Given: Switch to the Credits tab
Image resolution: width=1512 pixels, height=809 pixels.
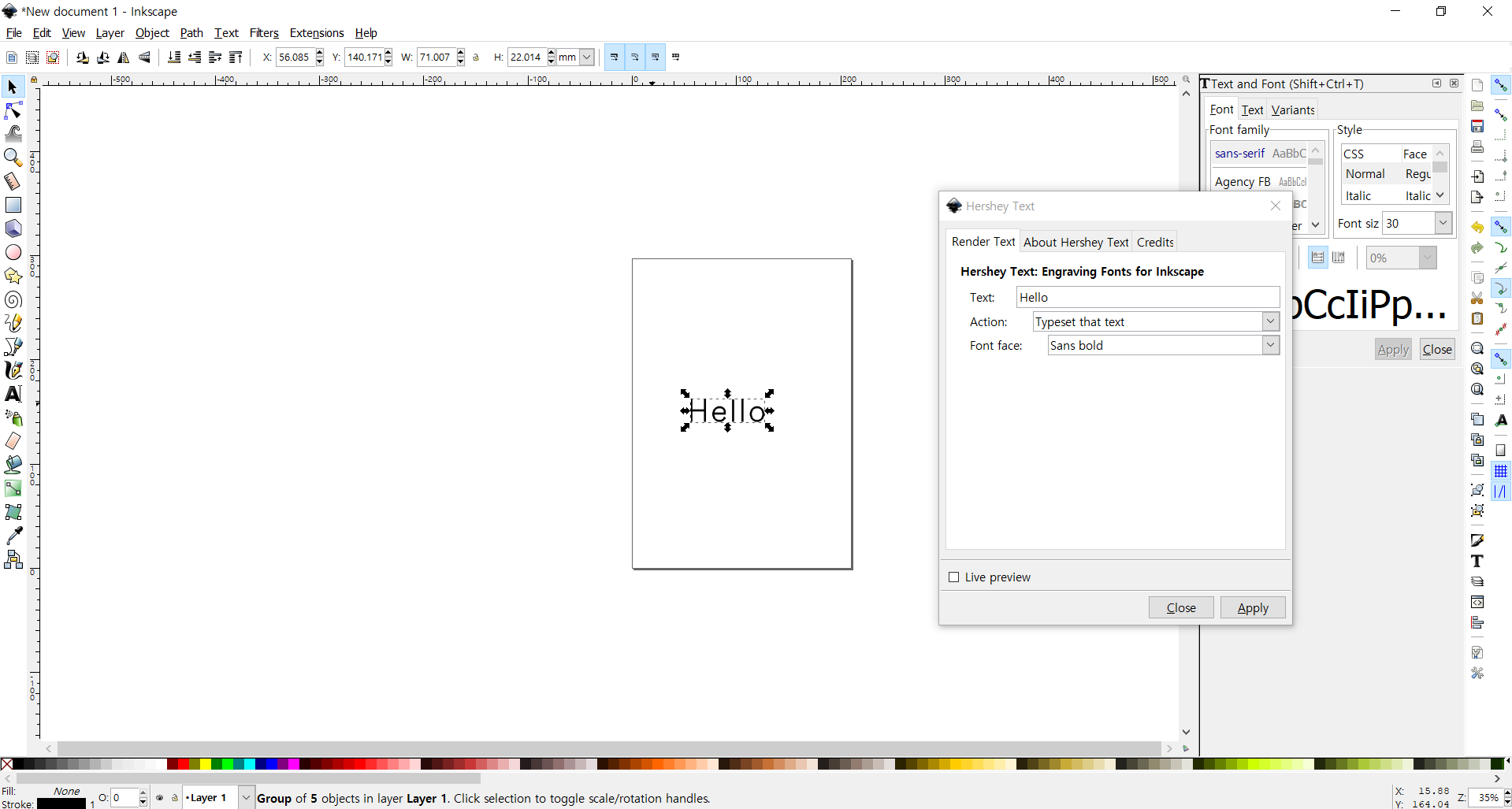Looking at the screenshot, I should 1155,243.
